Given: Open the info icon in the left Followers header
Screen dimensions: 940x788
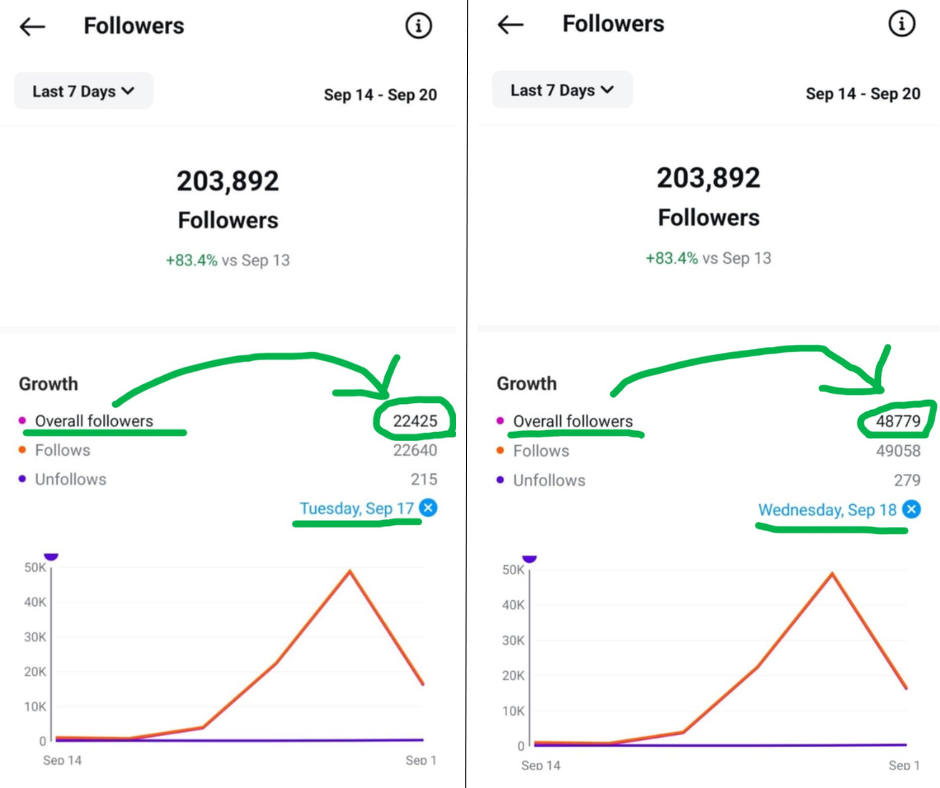Looking at the screenshot, I should pyautogui.click(x=419, y=26).
